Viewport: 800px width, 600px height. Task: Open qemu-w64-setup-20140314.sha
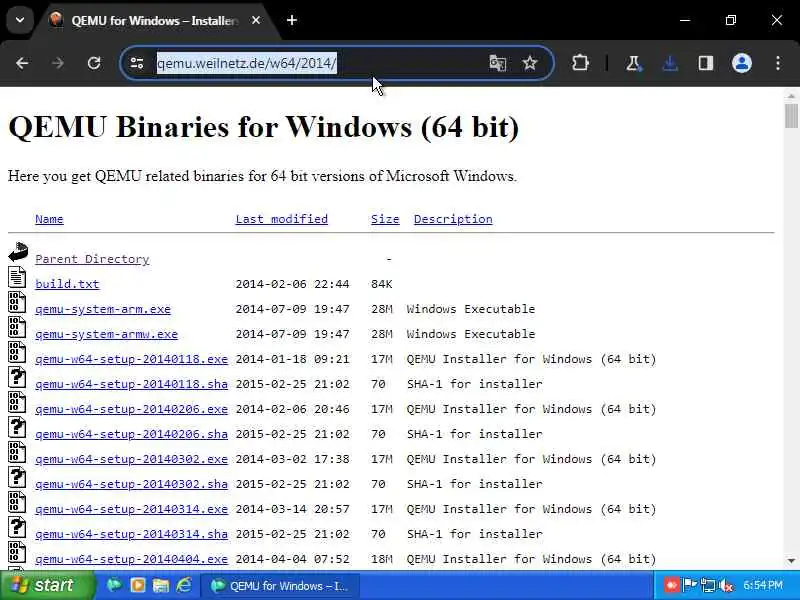(x=132, y=534)
